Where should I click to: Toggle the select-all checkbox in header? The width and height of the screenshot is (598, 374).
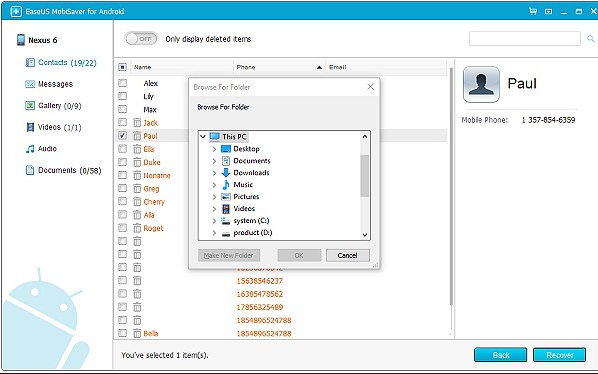pos(122,67)
